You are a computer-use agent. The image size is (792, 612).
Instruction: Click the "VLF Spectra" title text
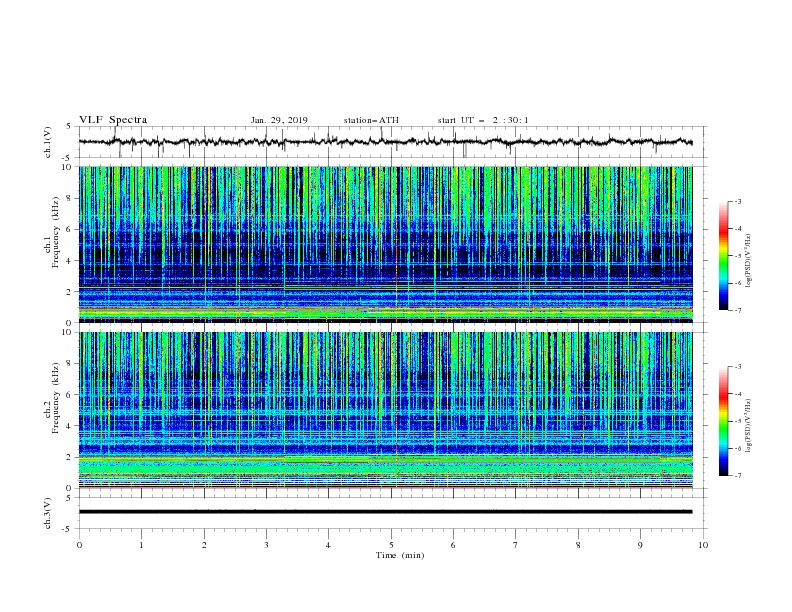click(113, 120)
